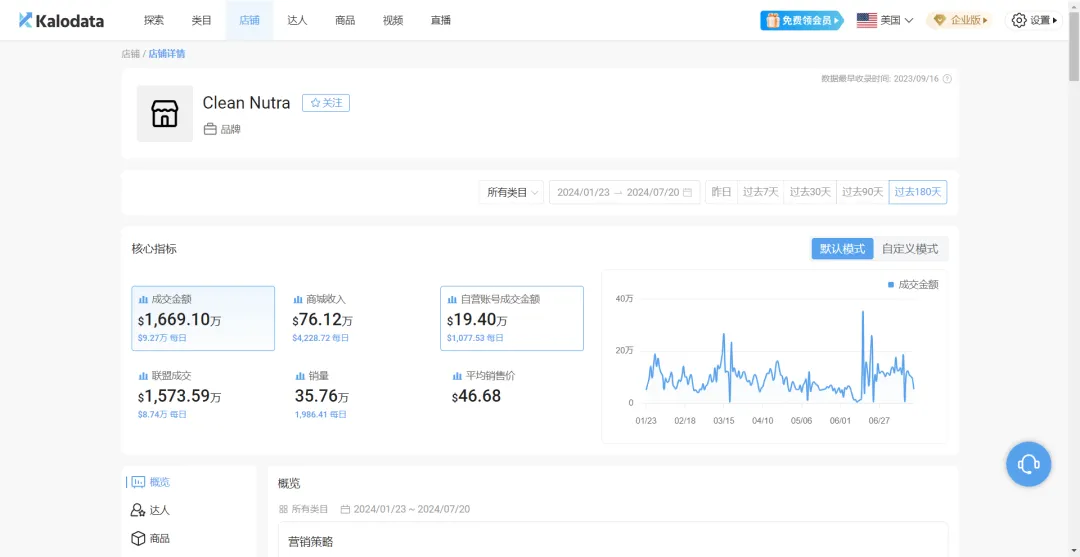Select the 过去30天 time range

pos(809,192)
